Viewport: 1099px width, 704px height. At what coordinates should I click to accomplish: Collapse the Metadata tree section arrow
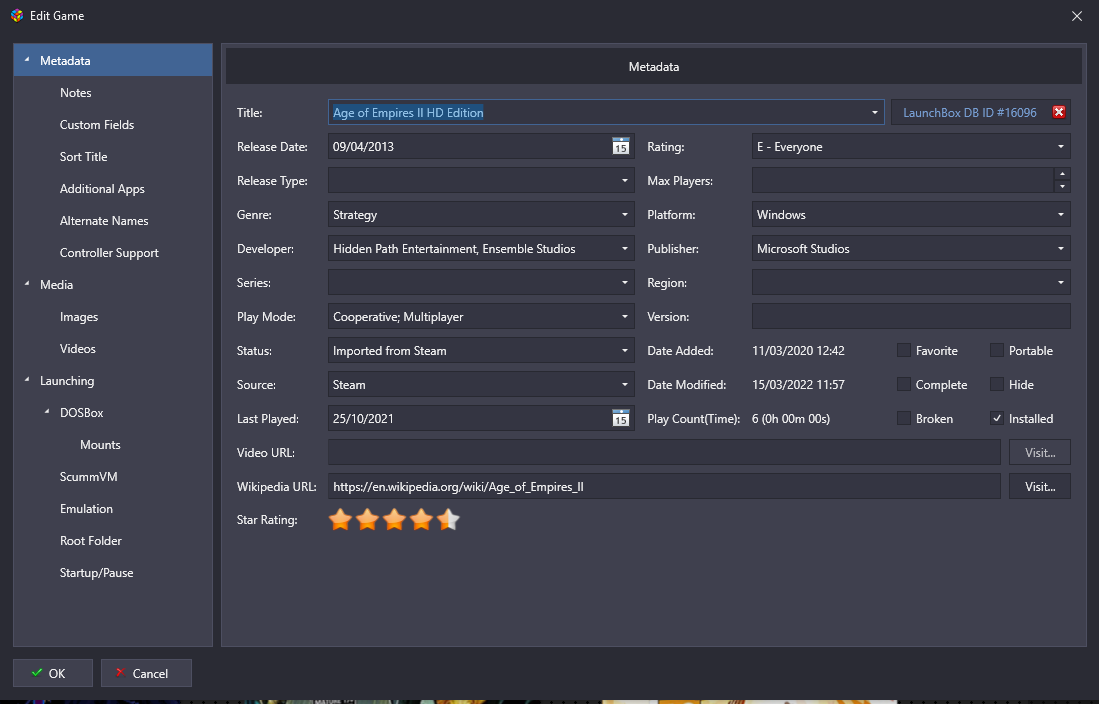click(x=27, y=60)
